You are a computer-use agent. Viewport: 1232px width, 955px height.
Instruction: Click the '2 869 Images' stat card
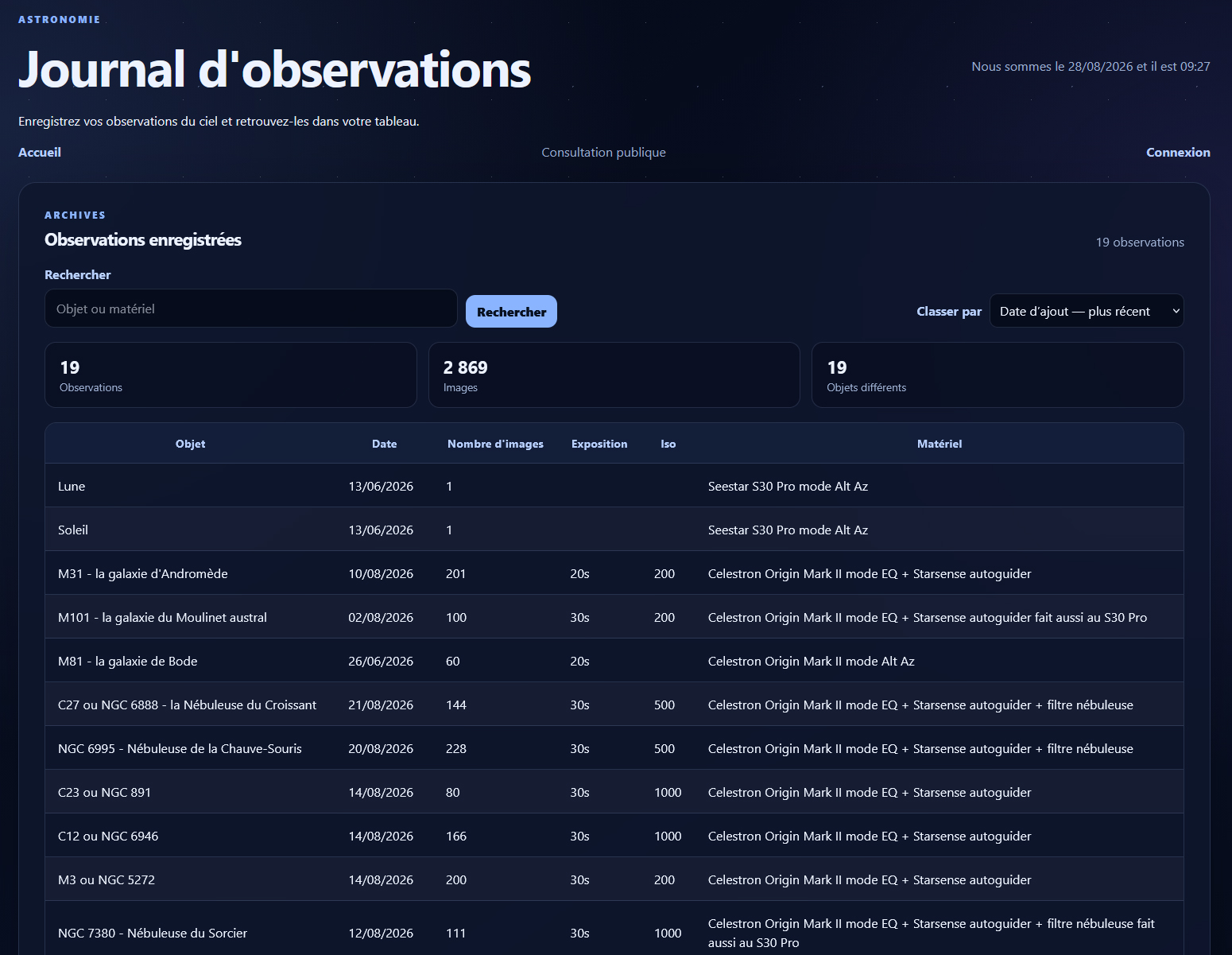614,375
